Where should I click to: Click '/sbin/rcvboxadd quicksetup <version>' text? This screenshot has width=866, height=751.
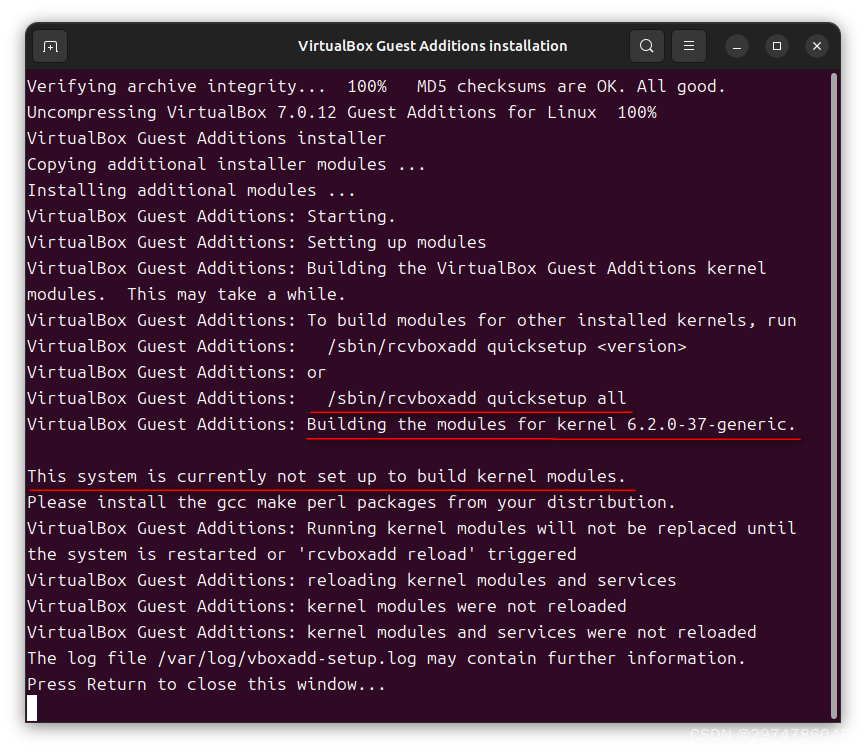click(x=506, y=347)
